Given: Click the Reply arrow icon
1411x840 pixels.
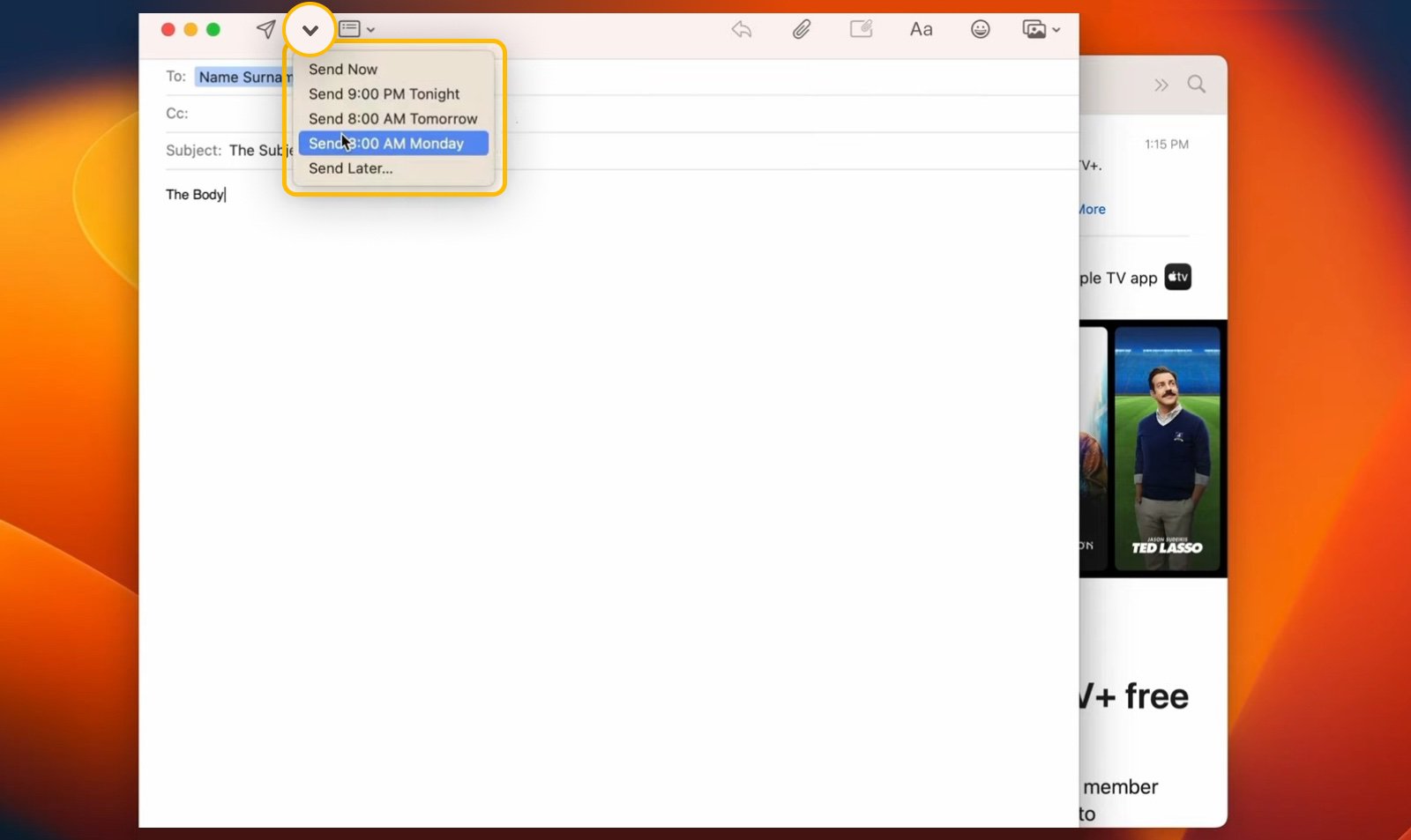Looking at the screenshot, I should [x=741, y=29].
